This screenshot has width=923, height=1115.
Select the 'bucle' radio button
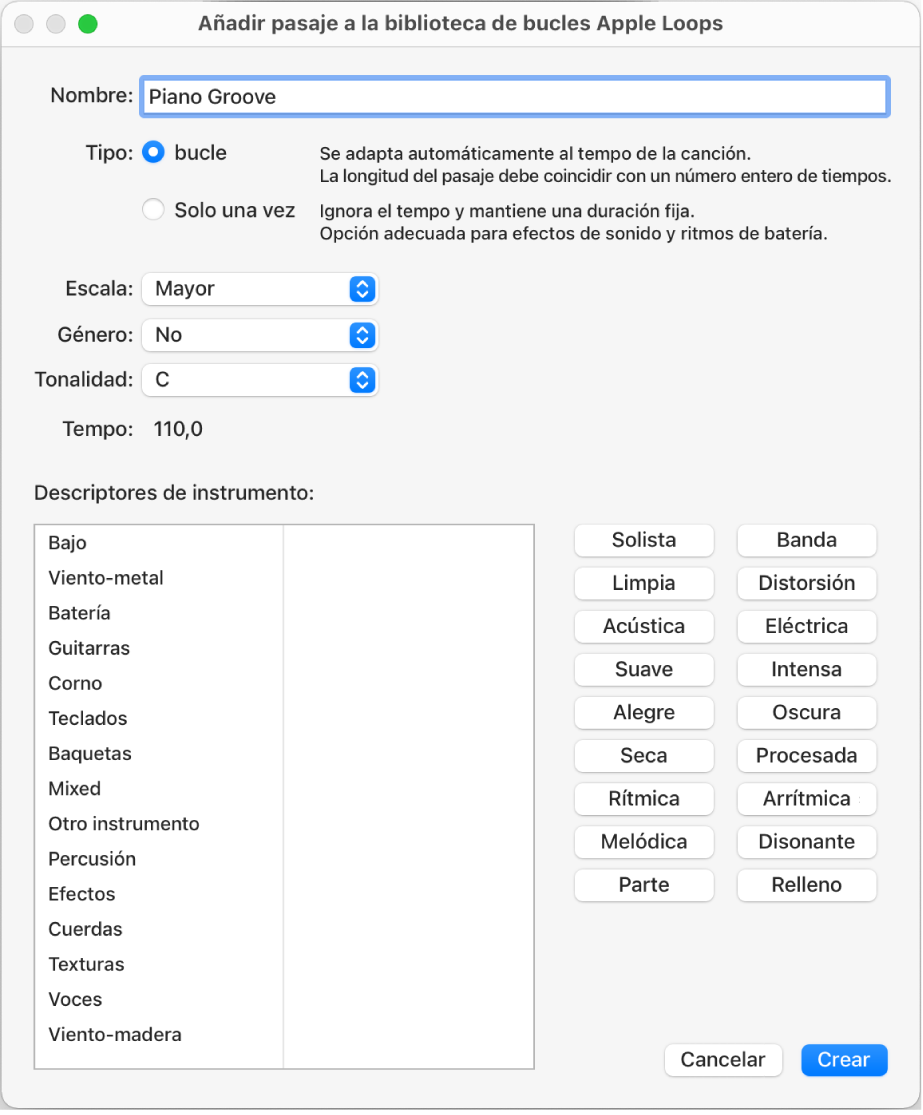pyautogui.click(x=153, y=153)
